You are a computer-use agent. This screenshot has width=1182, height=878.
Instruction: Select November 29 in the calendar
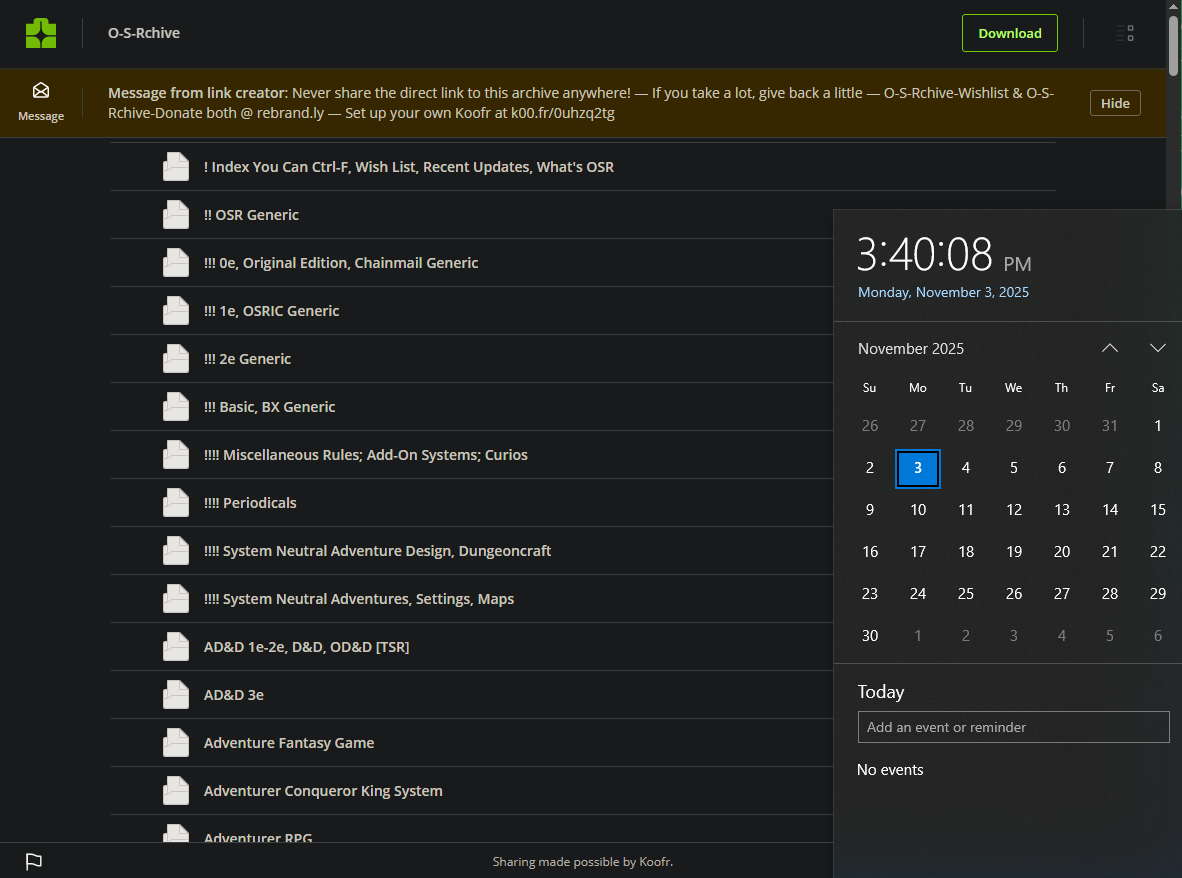[1158, 594]
